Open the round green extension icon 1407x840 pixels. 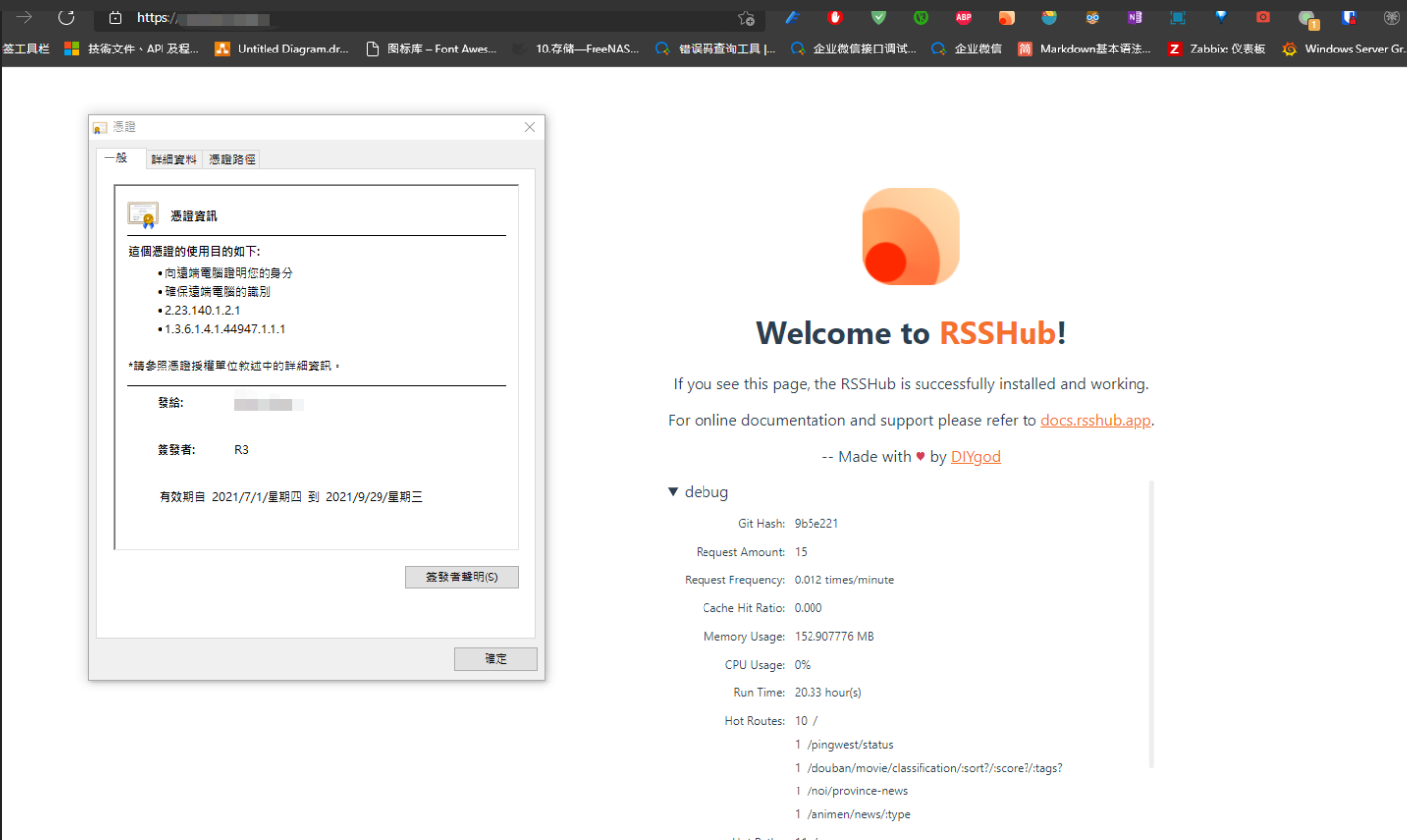click(920, 17)
